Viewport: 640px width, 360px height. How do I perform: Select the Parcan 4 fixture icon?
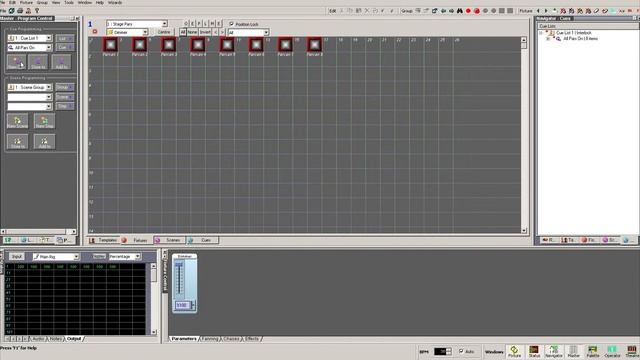198,44
